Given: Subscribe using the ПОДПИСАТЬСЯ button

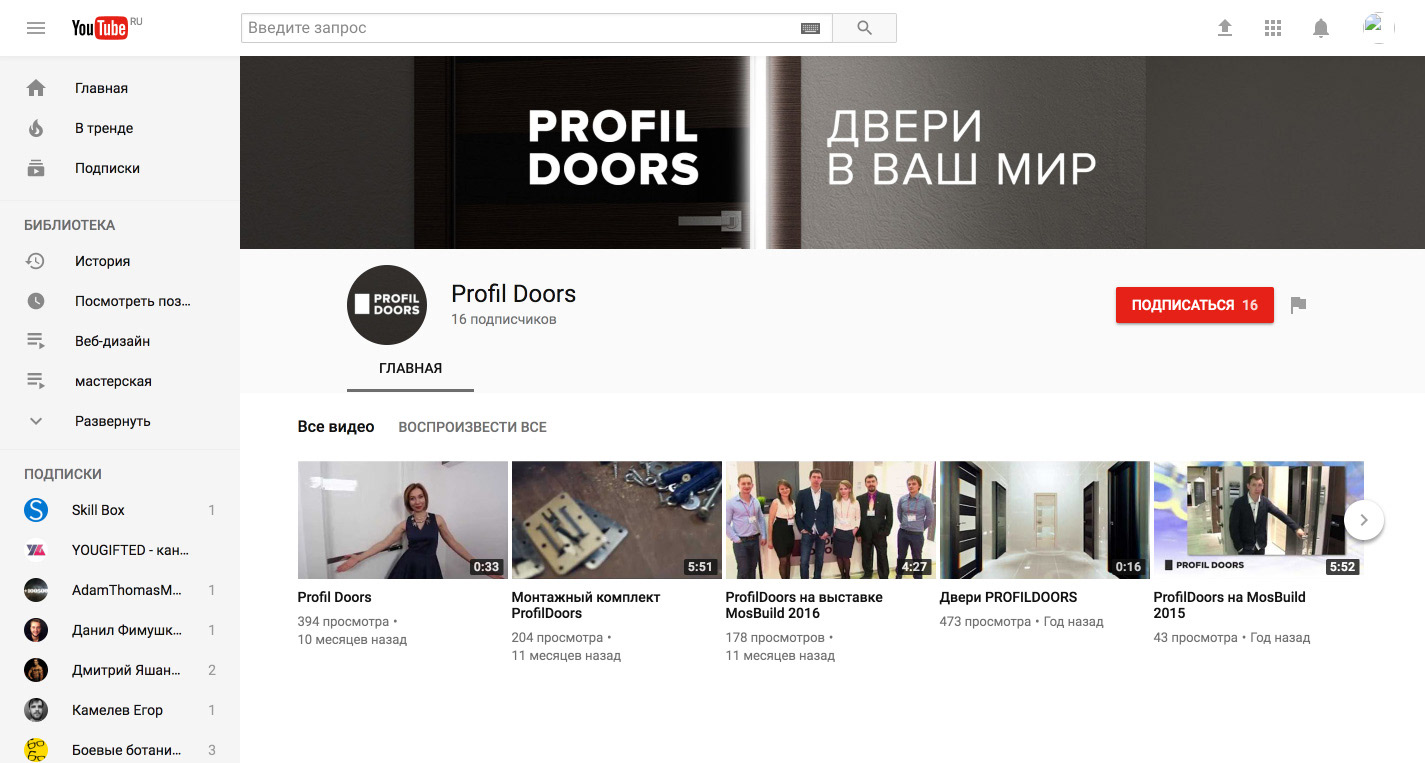Looking at the screenshot, I should point(1195,305).
